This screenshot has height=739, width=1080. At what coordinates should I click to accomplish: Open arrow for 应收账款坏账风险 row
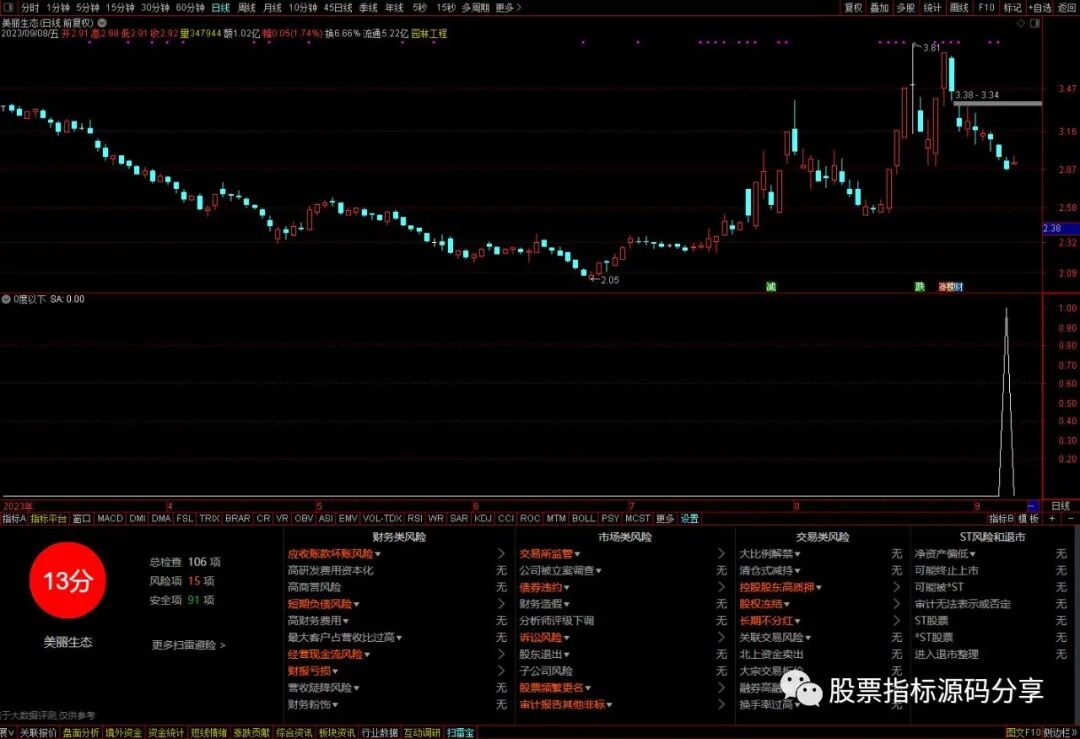(x=501, y=554)
